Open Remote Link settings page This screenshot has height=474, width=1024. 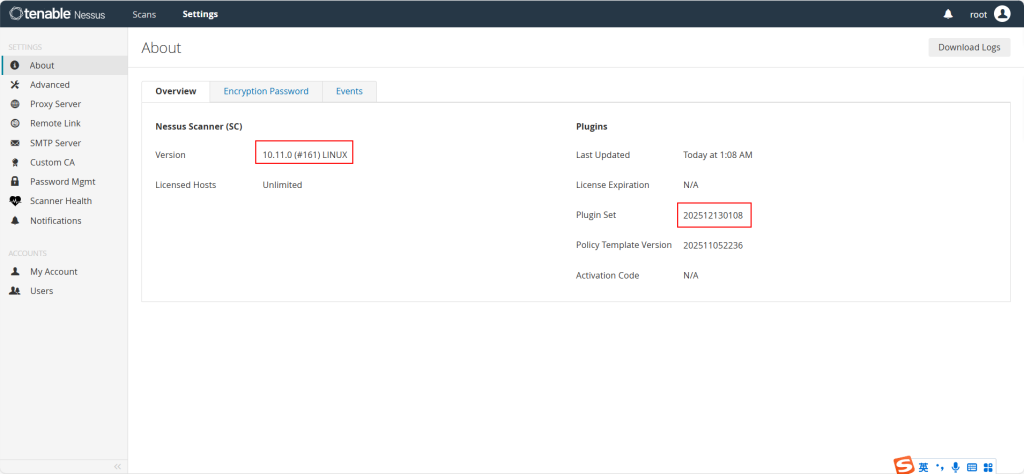click(x=55, y=124)
